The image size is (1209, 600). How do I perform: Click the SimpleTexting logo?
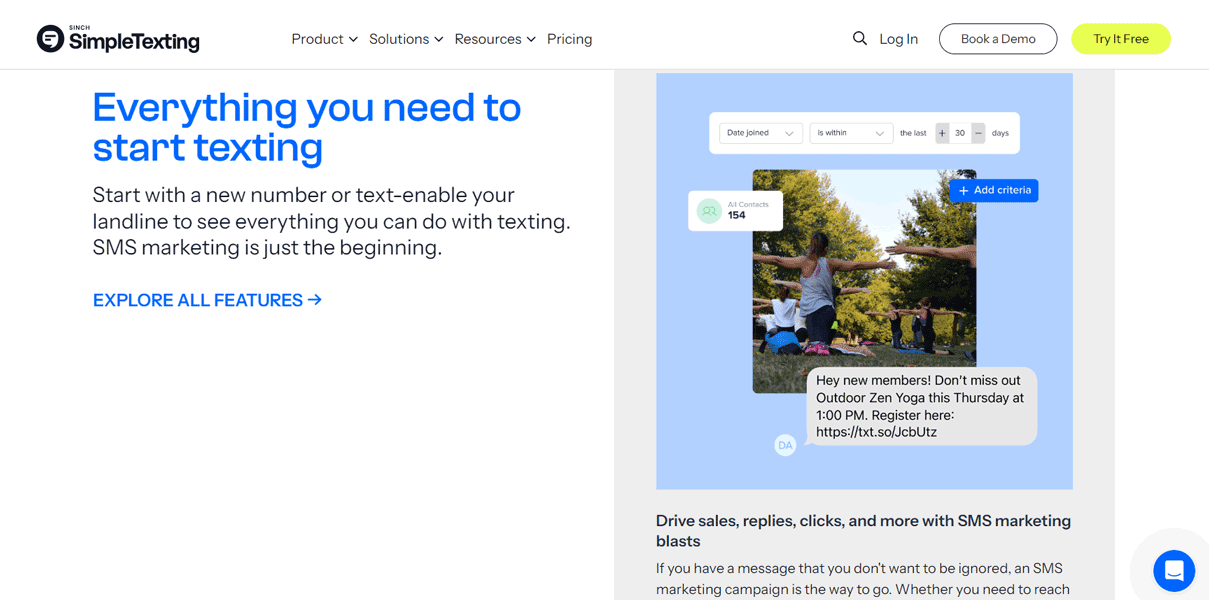(118, 39)
